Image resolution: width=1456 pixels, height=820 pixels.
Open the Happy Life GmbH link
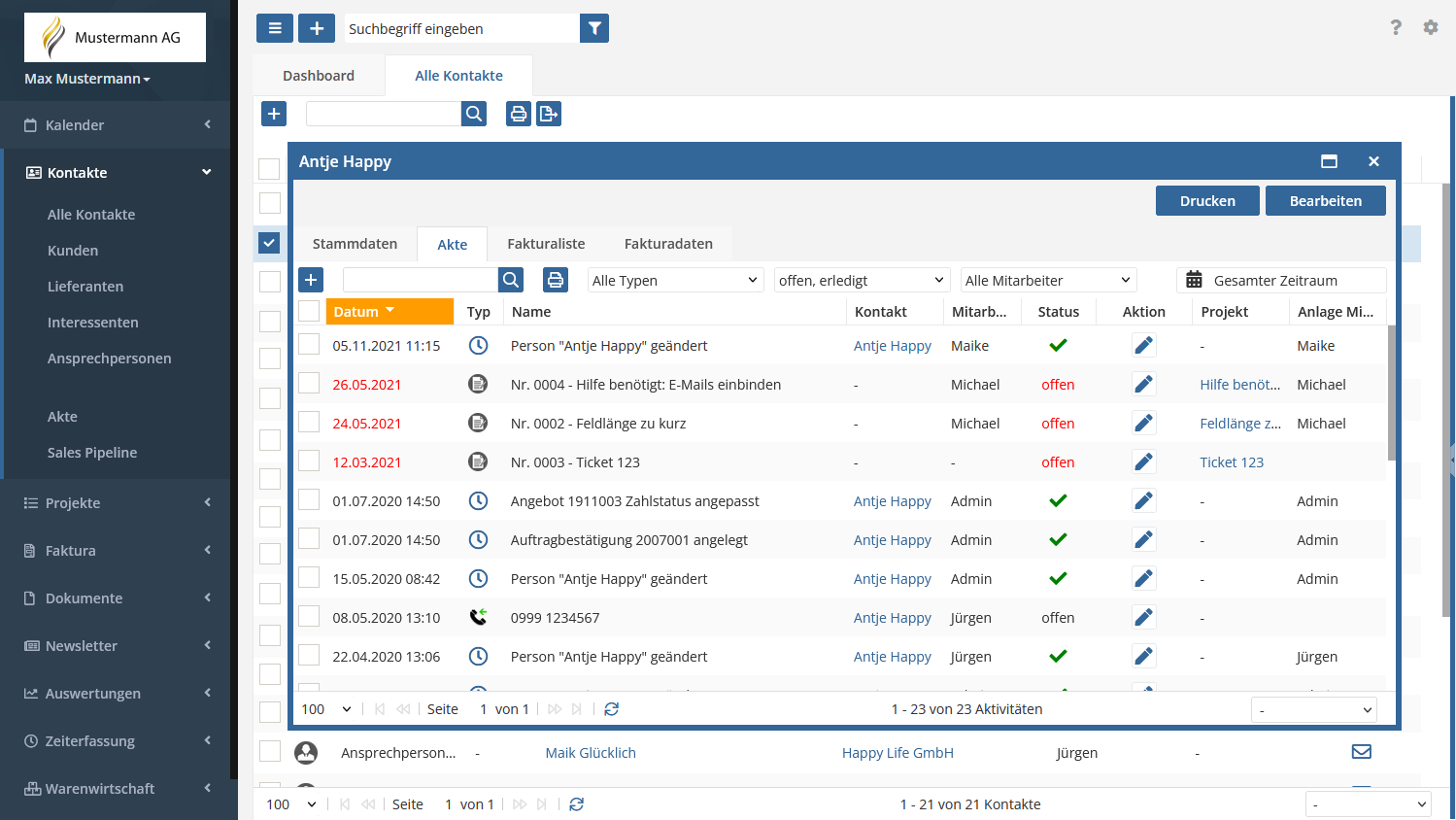coord(897,753)
